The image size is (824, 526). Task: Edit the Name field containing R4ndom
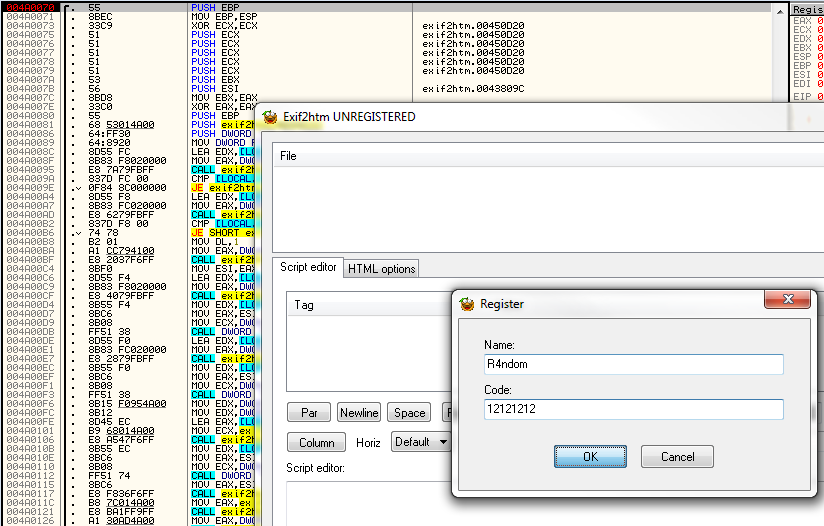point(634,364)
